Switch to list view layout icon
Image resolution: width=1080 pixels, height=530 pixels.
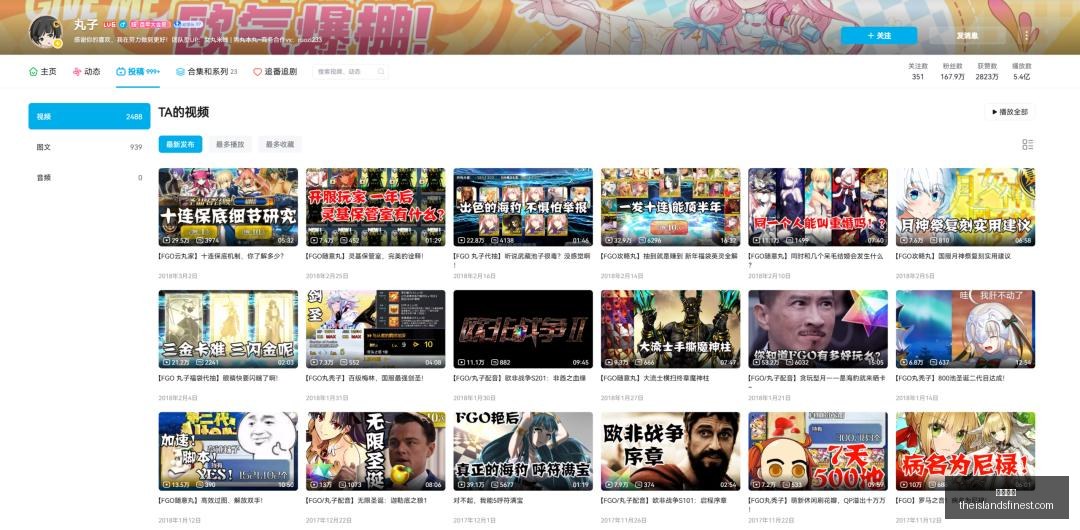pos(1028,145)
